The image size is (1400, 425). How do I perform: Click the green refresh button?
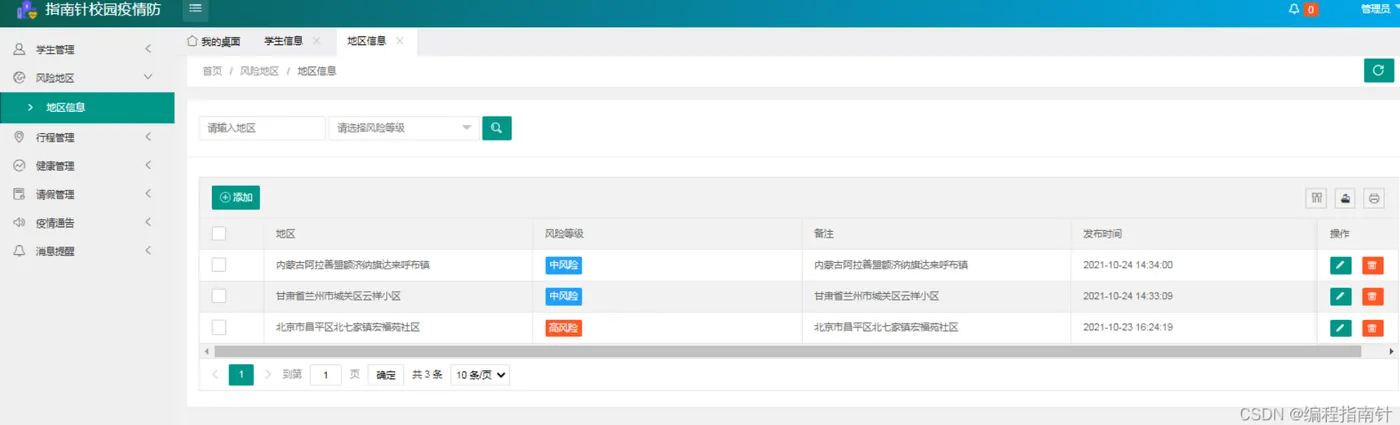pos(1379,70)
